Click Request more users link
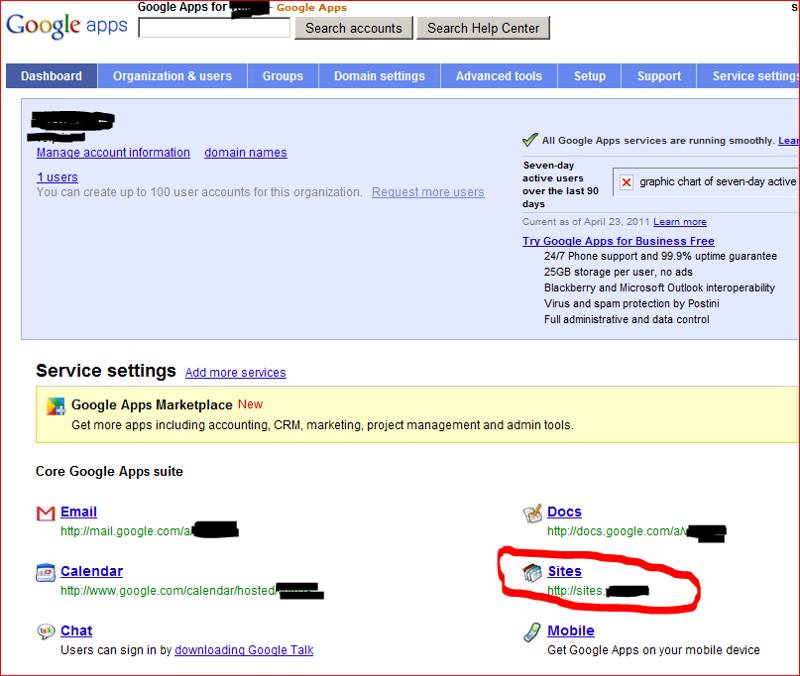800x676 pixels. (428, 192)
